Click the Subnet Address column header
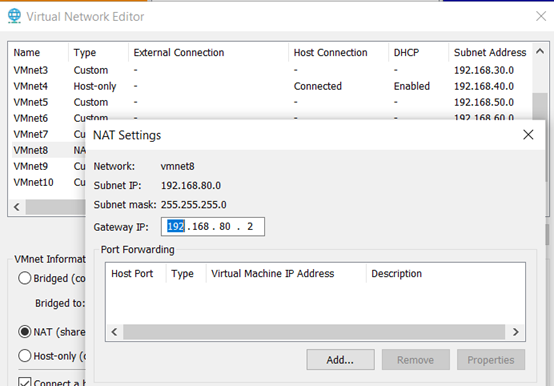Viewport: 555px width, 387px height. click(490, 52)
